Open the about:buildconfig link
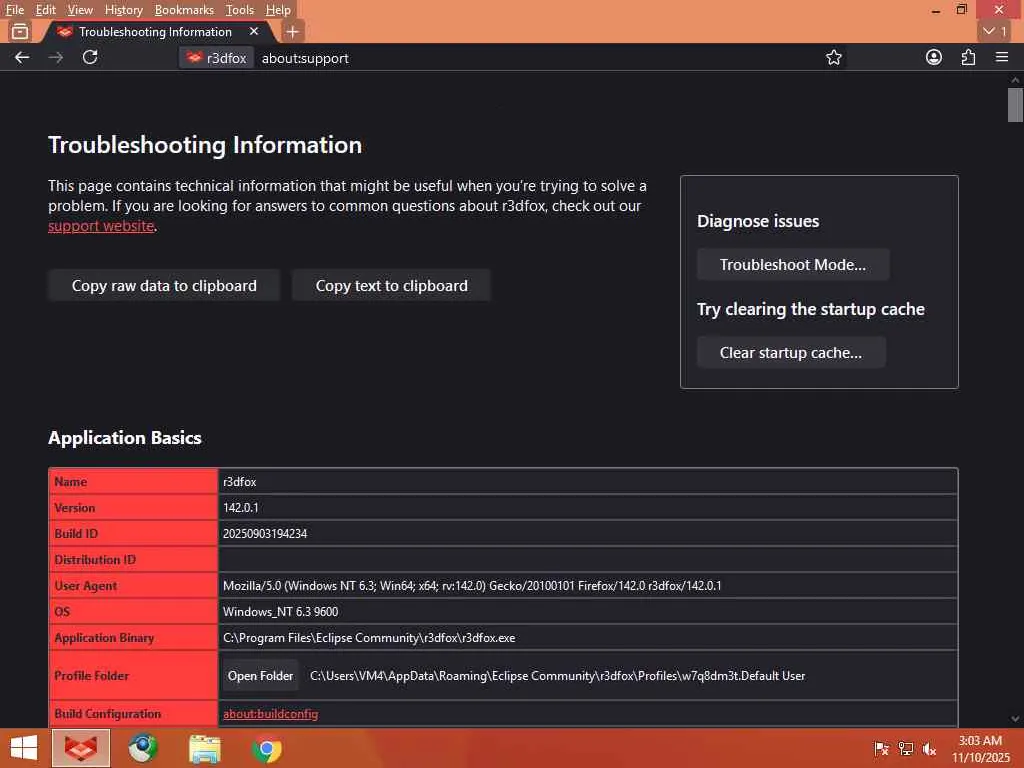1024x768 pixels. pos(270,714)
